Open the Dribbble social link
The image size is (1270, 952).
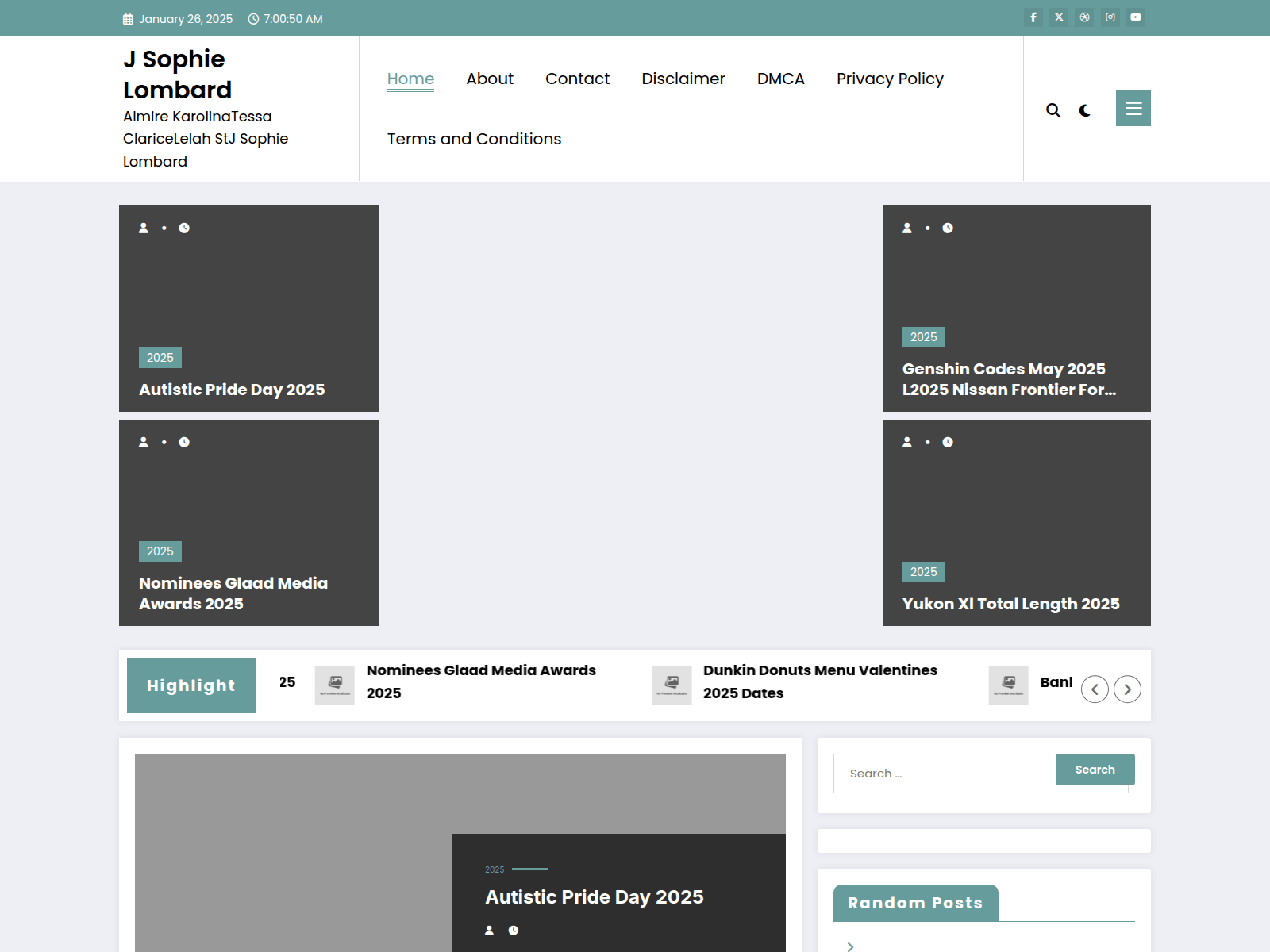[x=1085, y=17]
